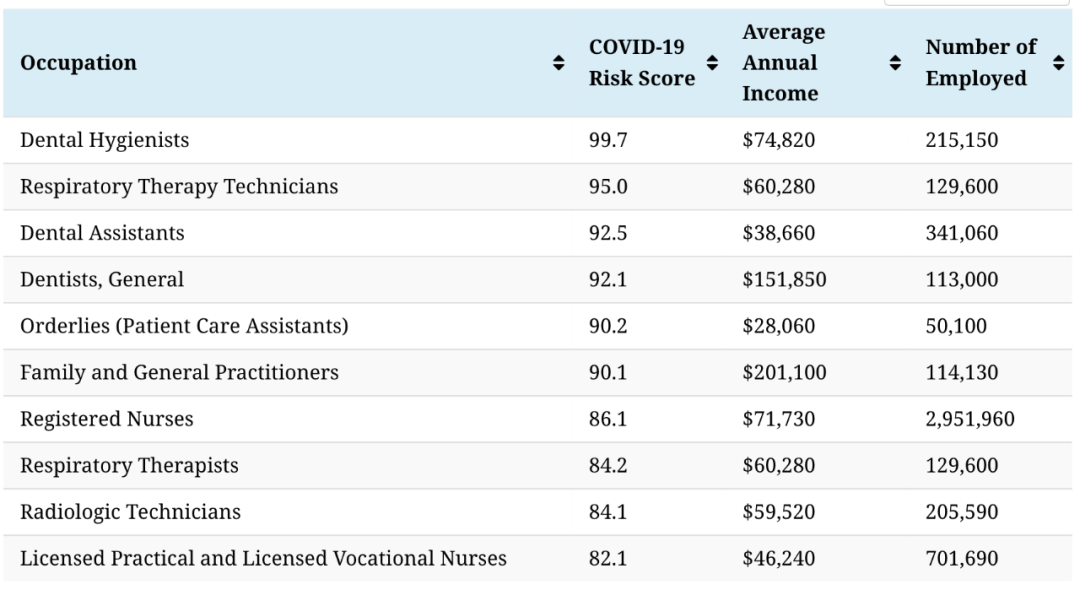Click Family and General Practitioners cell
Viewport: 1080px width, 590px height.
pos(179,373)
